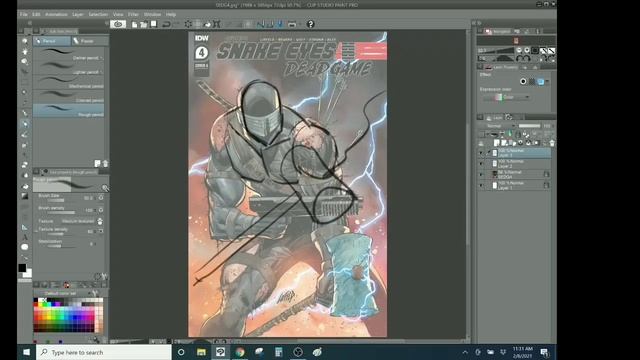Click the black foreground color swatch

tap(22, 268)
